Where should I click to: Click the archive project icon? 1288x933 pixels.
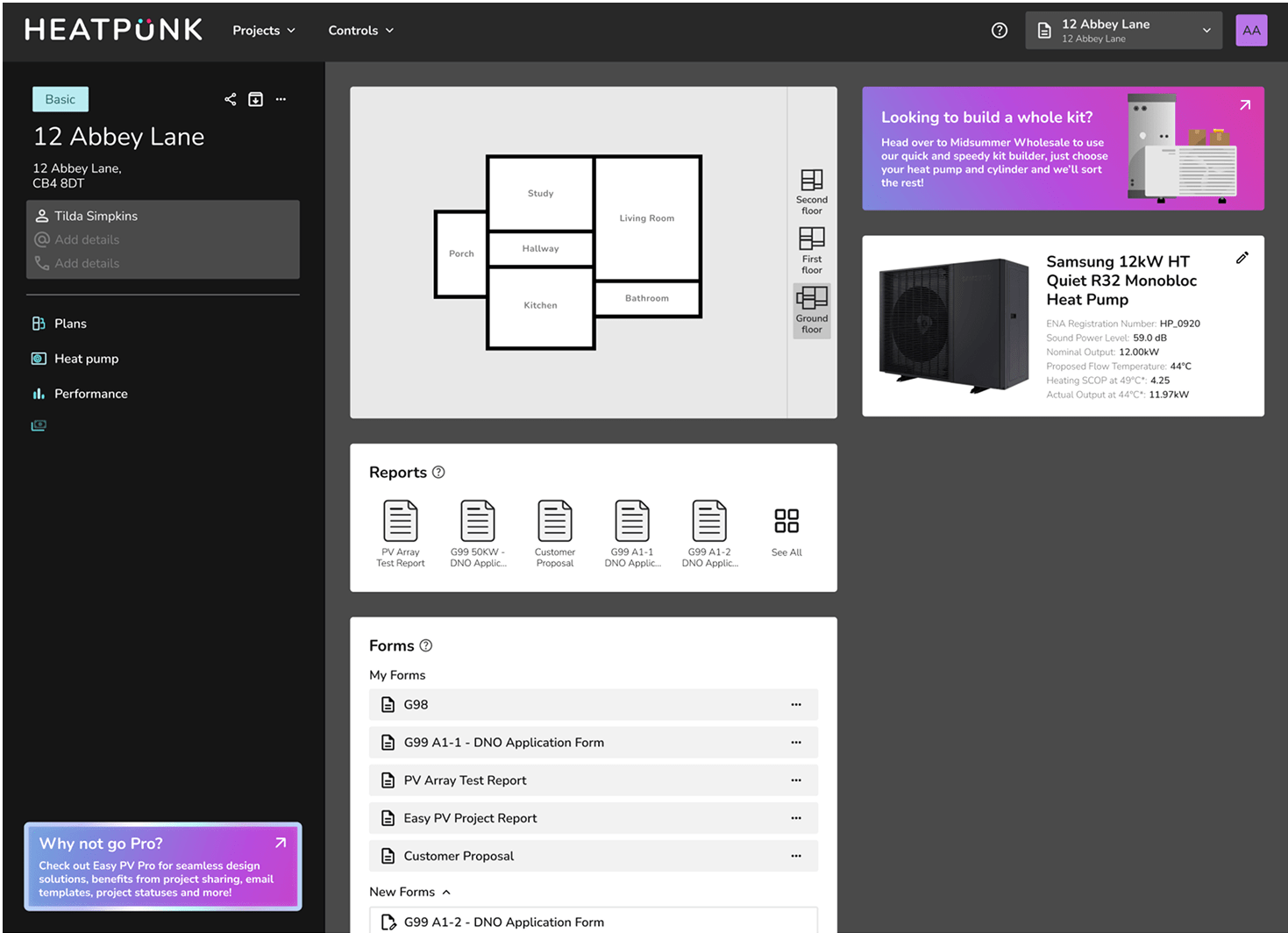click(x=255, y=99)
